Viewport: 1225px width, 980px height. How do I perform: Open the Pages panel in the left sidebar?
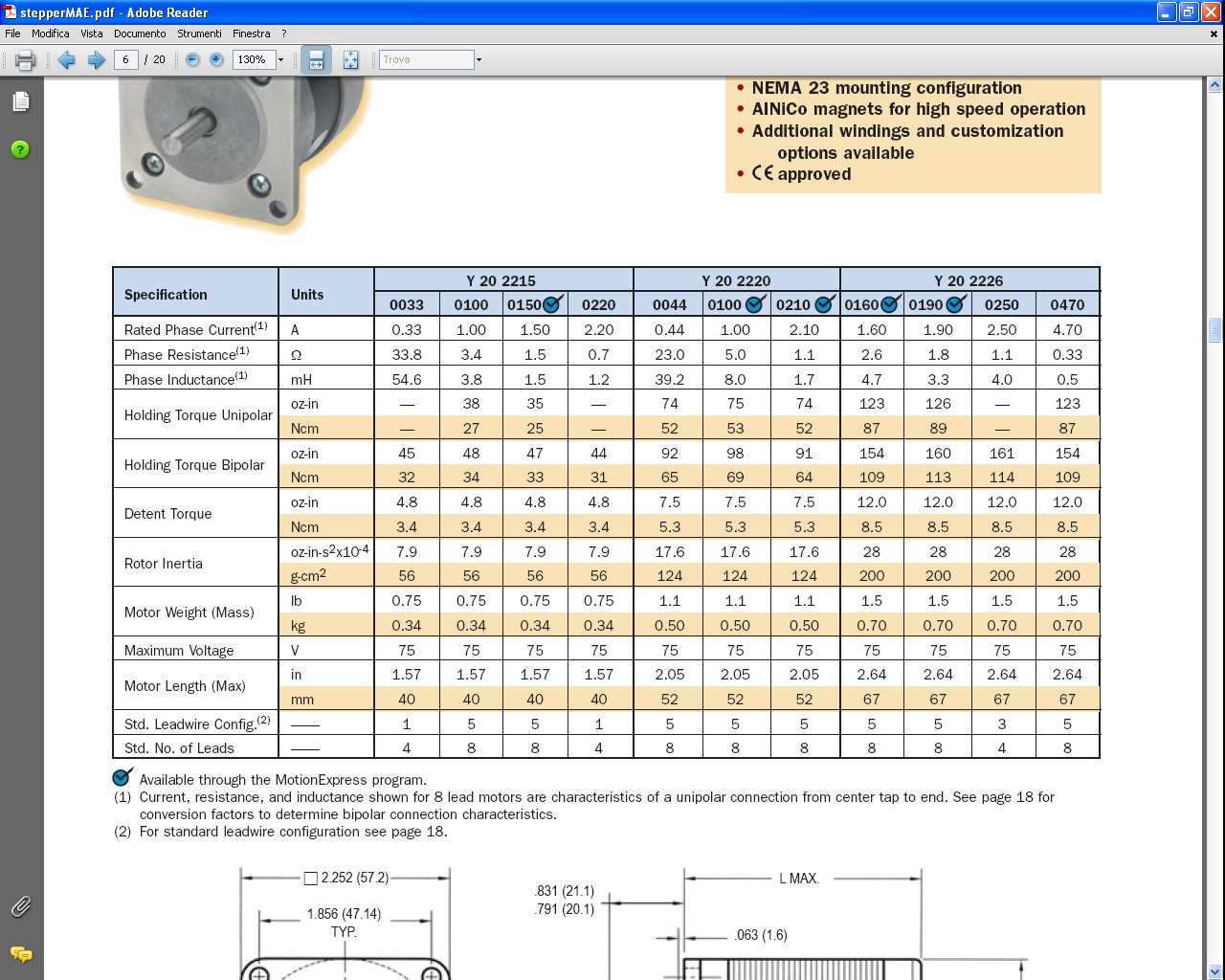(x=21, y=101)
